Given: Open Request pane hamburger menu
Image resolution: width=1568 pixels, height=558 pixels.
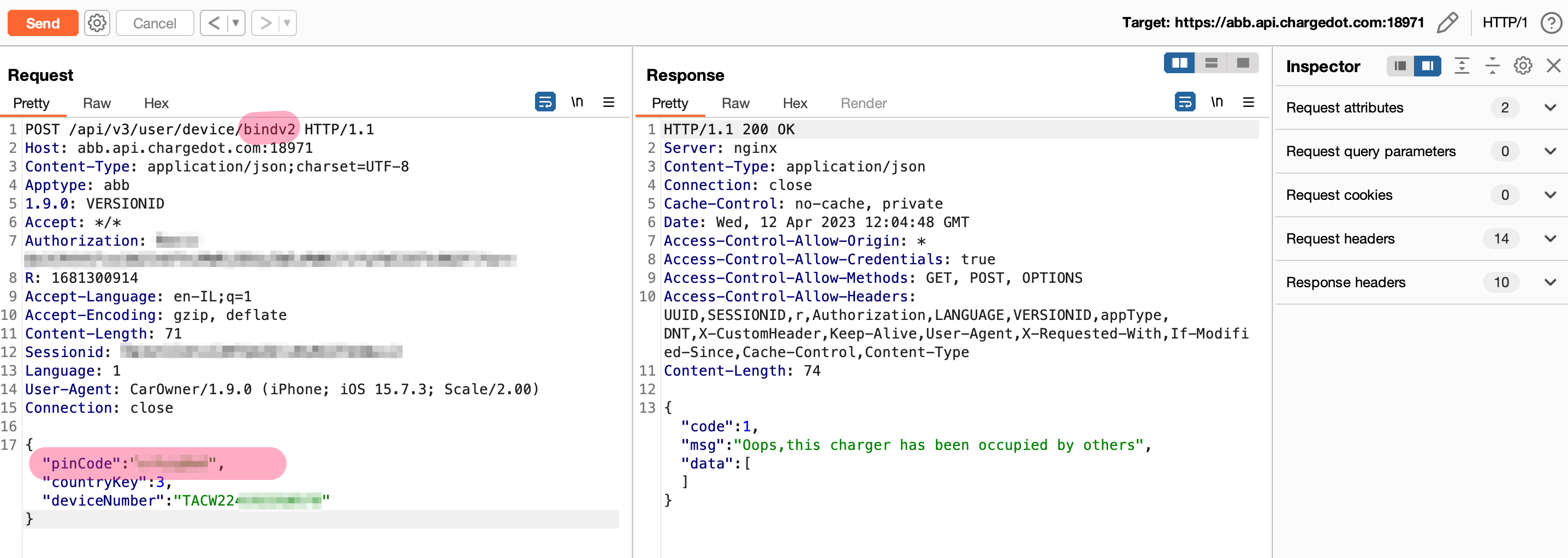Looking at the screenshot, I should pyautogui.click(x=609, y=102).
